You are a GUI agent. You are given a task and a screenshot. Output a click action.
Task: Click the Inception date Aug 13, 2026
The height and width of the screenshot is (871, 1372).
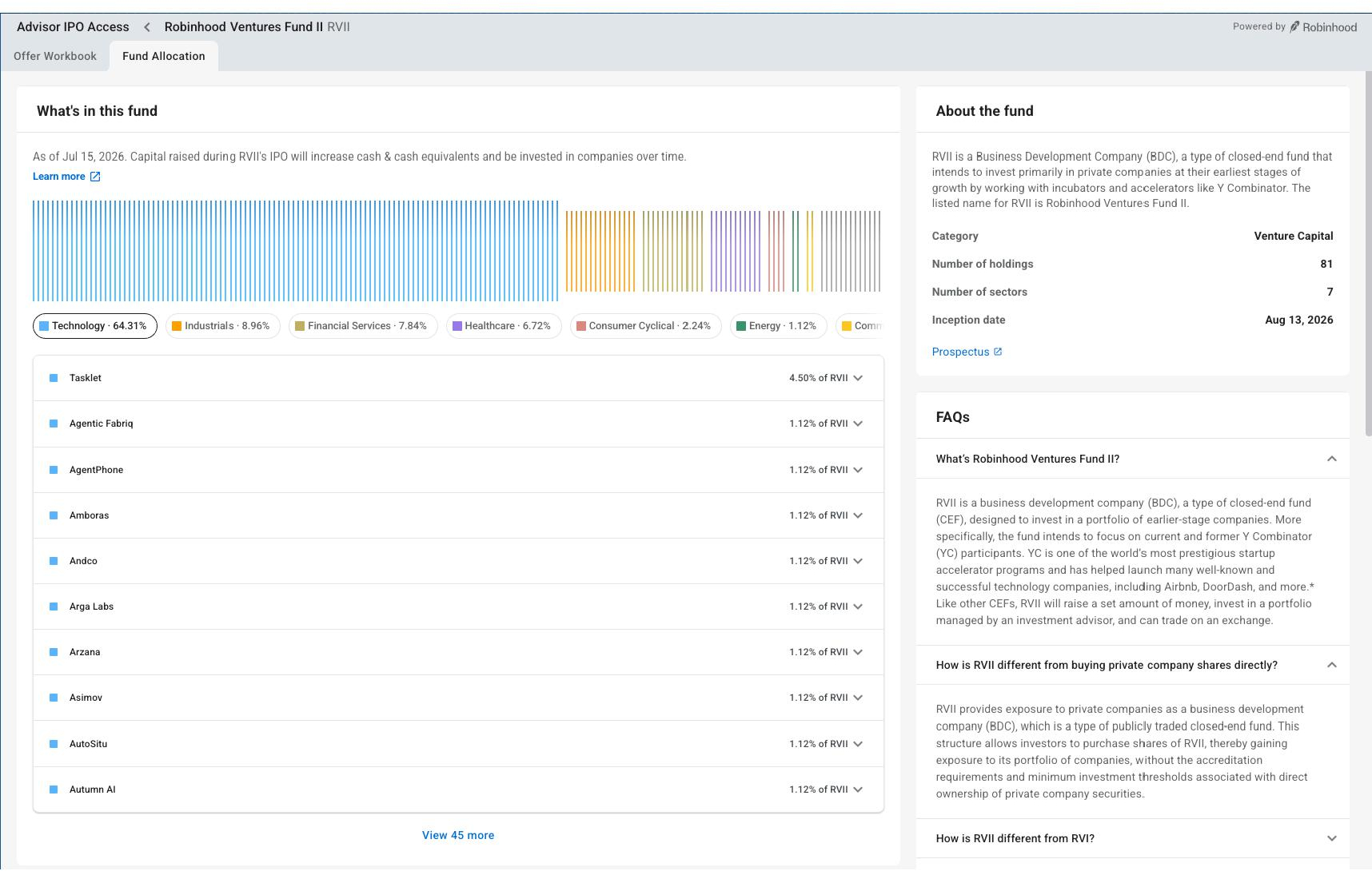point(1298,320)
